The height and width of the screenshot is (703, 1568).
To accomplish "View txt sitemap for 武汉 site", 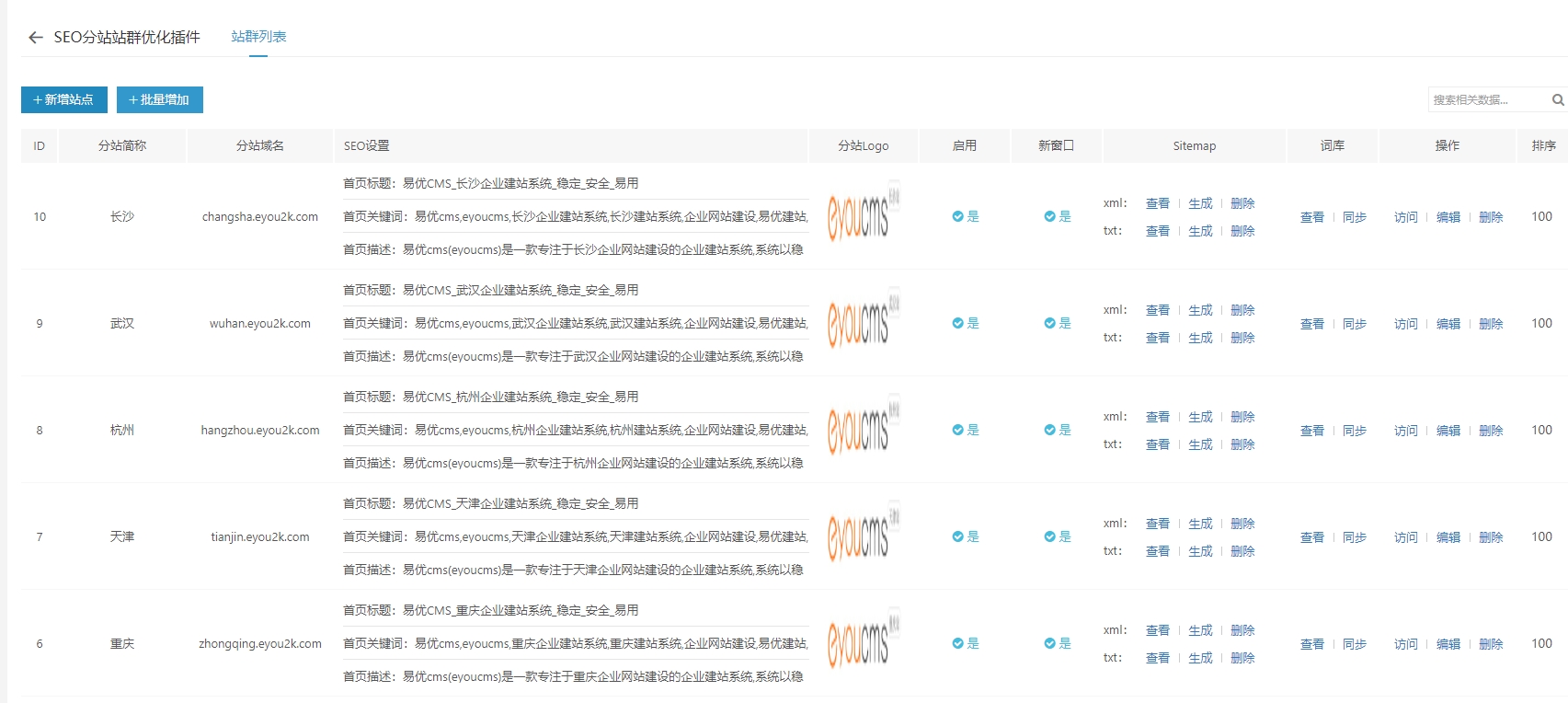I will (x=1158, y=338).
